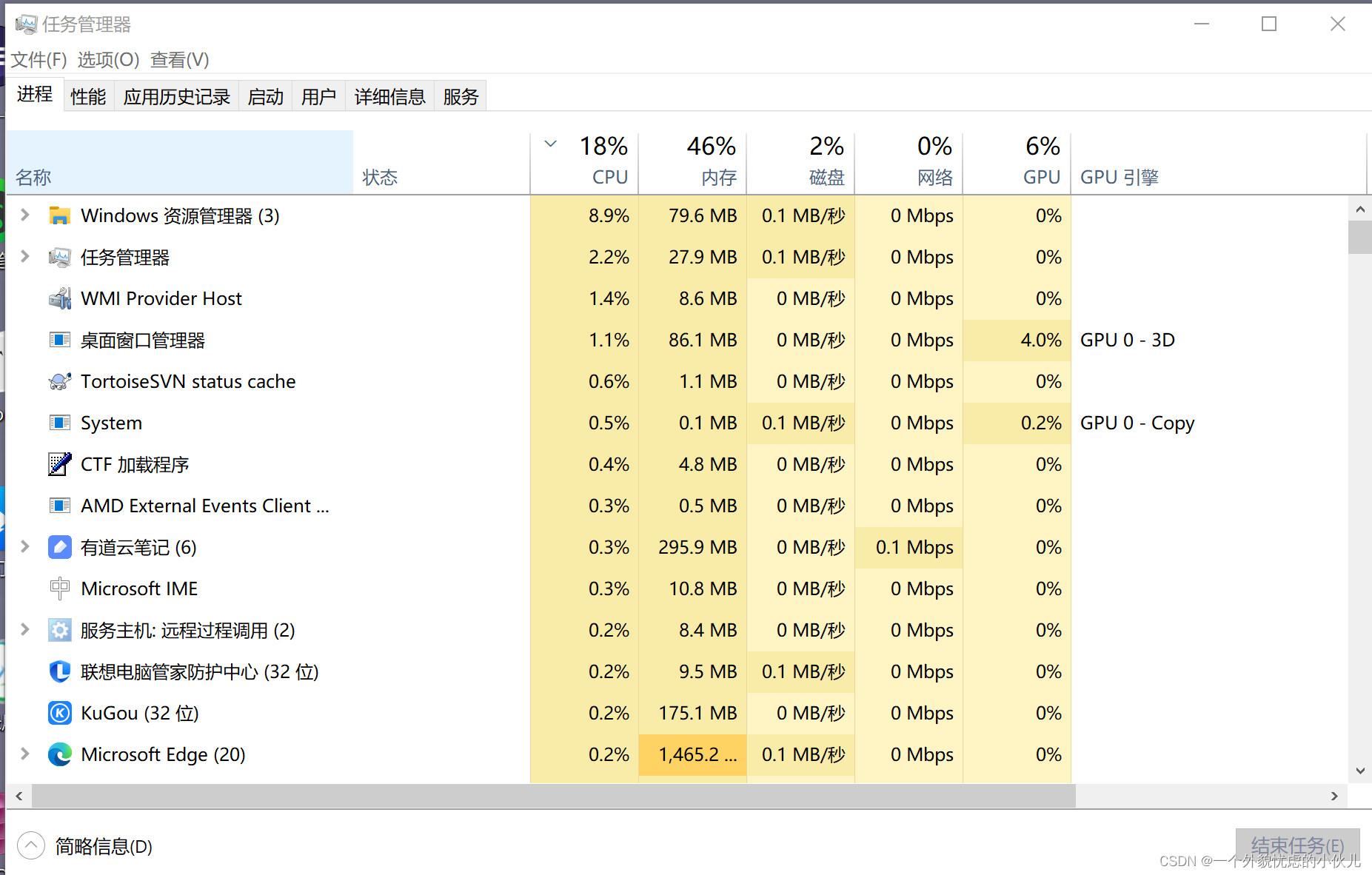
Task: Expand the 任务管理器 process group
Action: click(x=24, y=256)
